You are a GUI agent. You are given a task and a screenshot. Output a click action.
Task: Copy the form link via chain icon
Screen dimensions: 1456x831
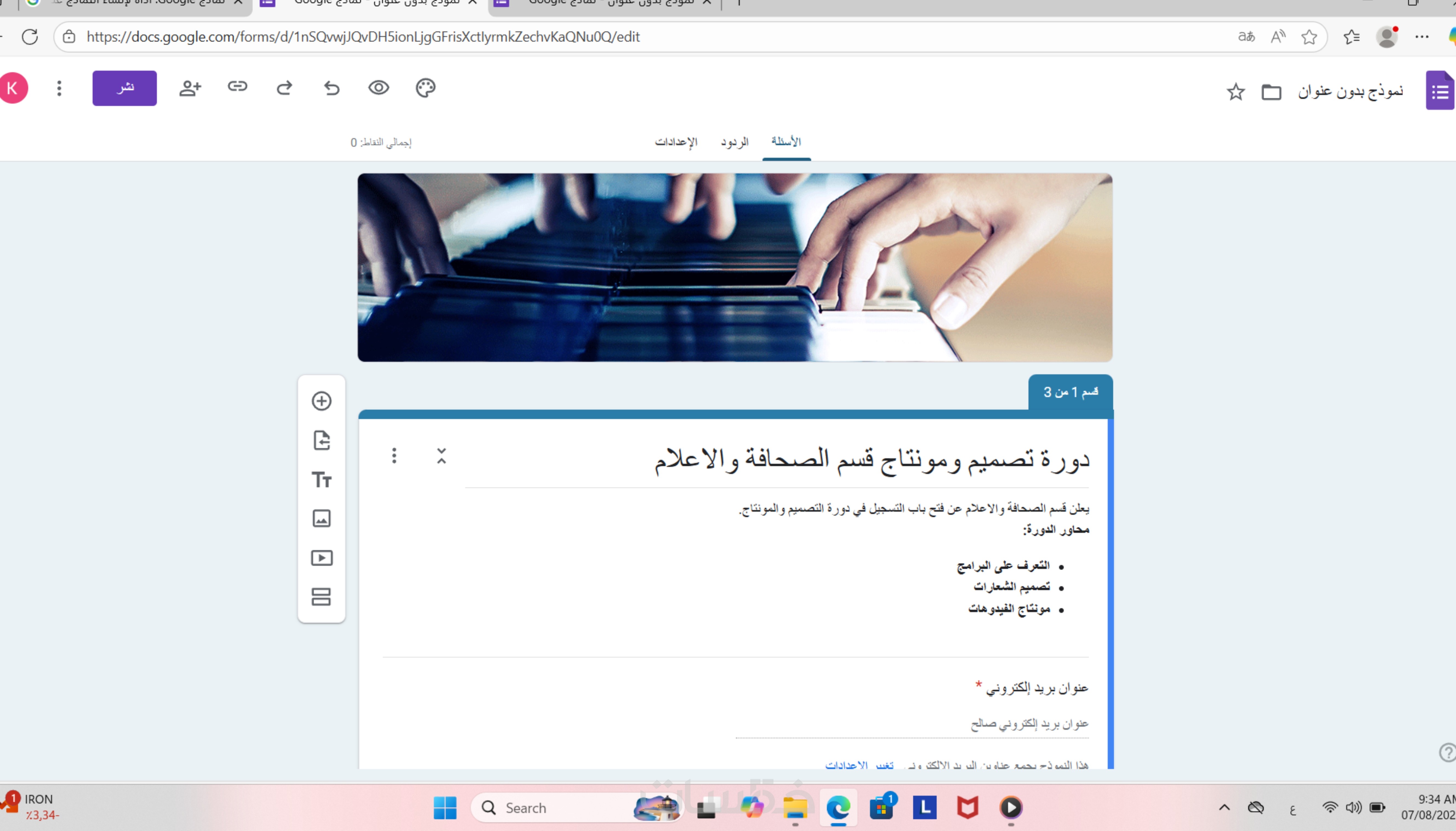tap(237, 87)
